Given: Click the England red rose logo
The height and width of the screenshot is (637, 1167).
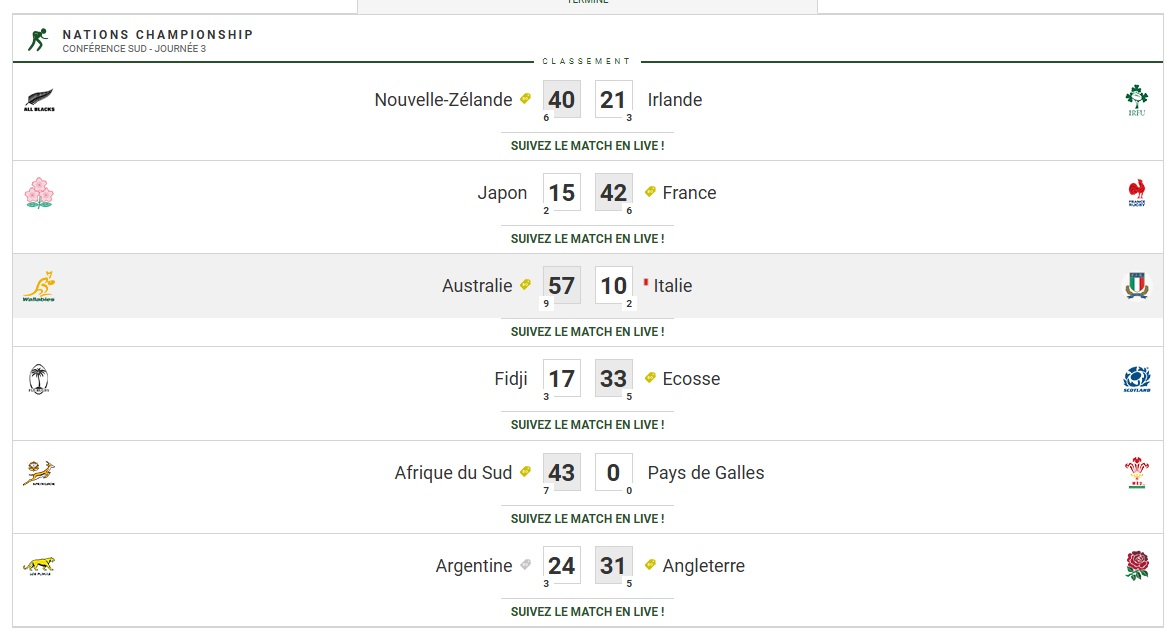Looking at the screenshot, I should coord(1136,566).
